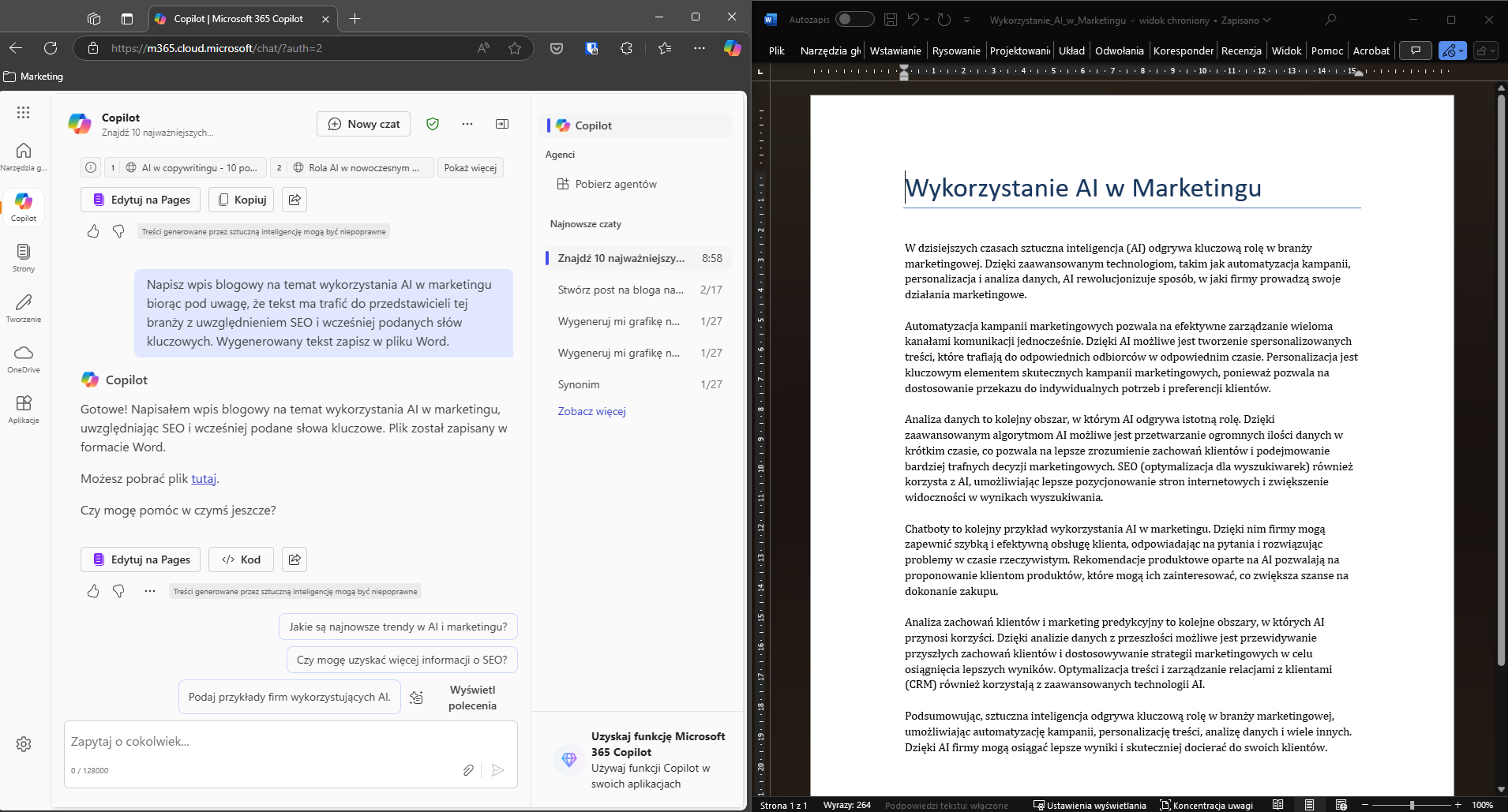This screenshot has width=1508, height=812.
Task: Expand sources with Pokaż więcej
Action: [470, 167]
